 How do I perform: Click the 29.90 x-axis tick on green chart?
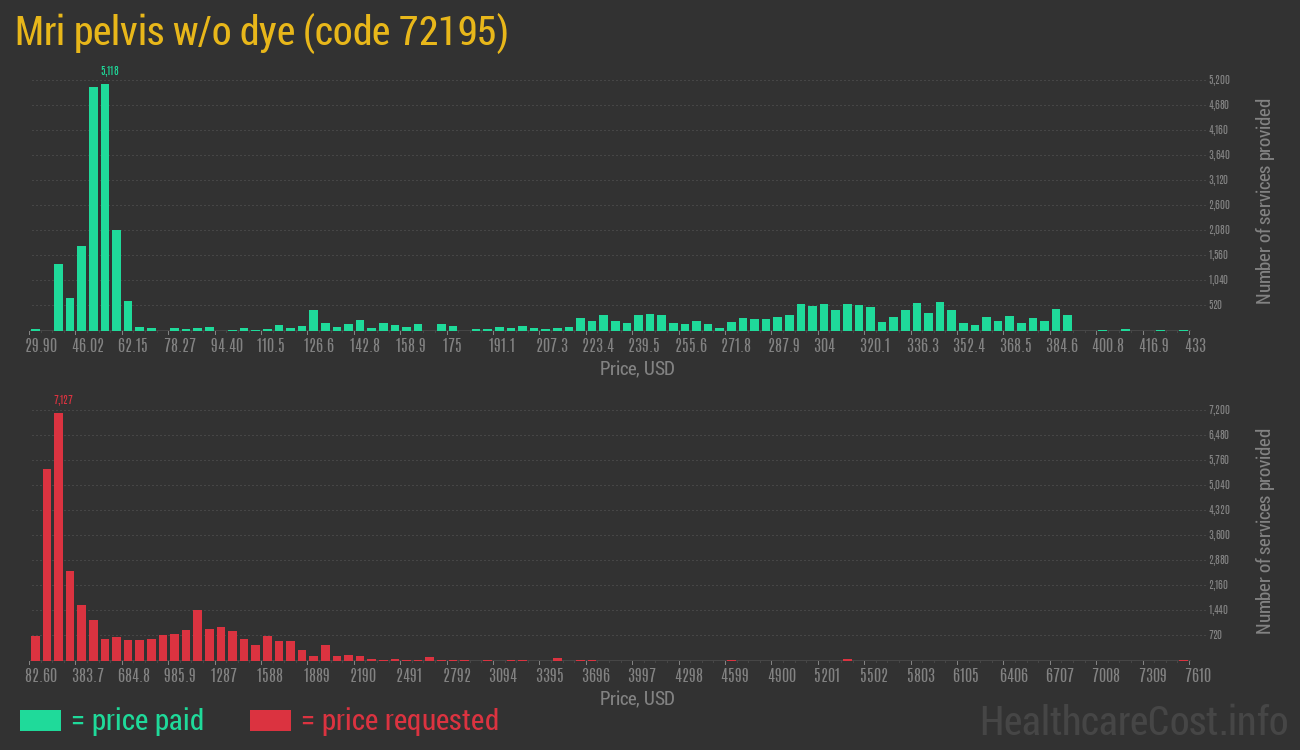click(x=41, y=346)
